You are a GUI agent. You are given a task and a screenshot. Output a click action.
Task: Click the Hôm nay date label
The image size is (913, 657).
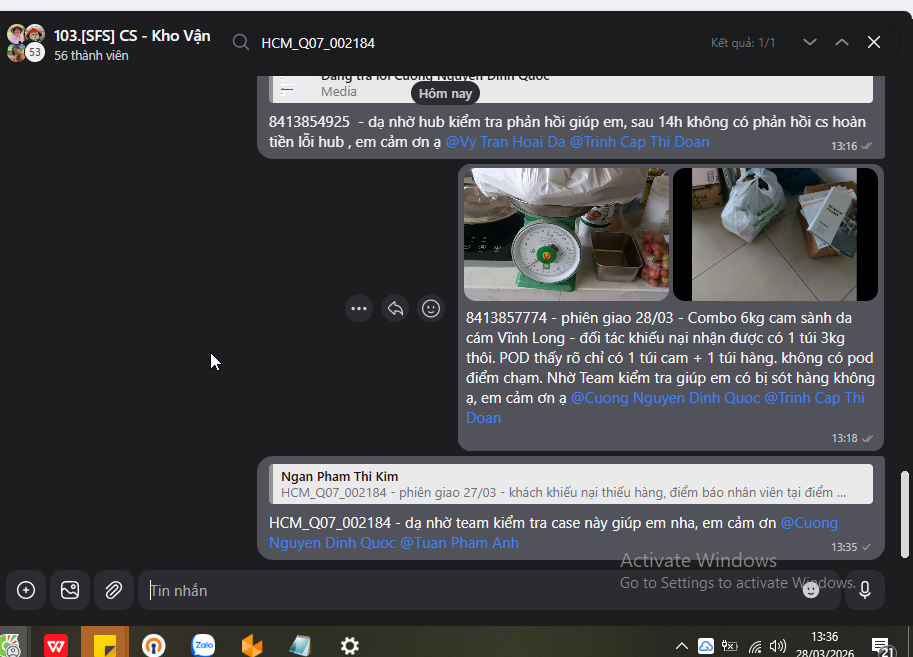tap(445, 93)
